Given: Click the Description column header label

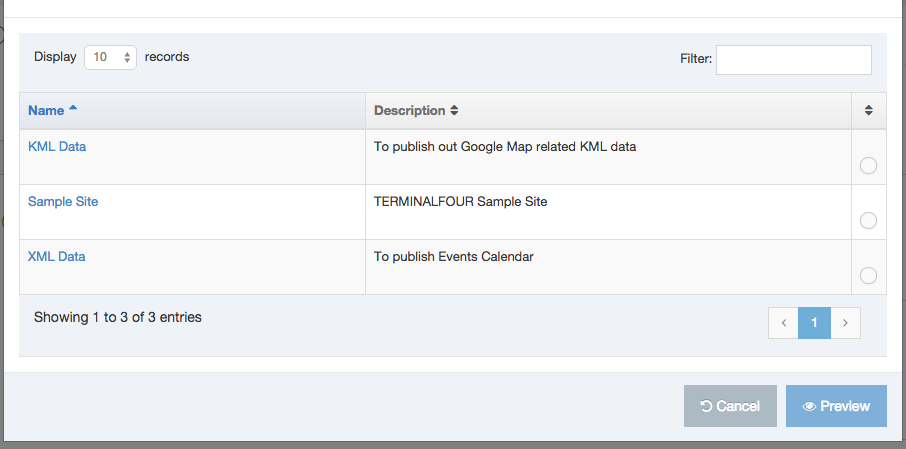Looking at the screenshot, I should point(409,111).
